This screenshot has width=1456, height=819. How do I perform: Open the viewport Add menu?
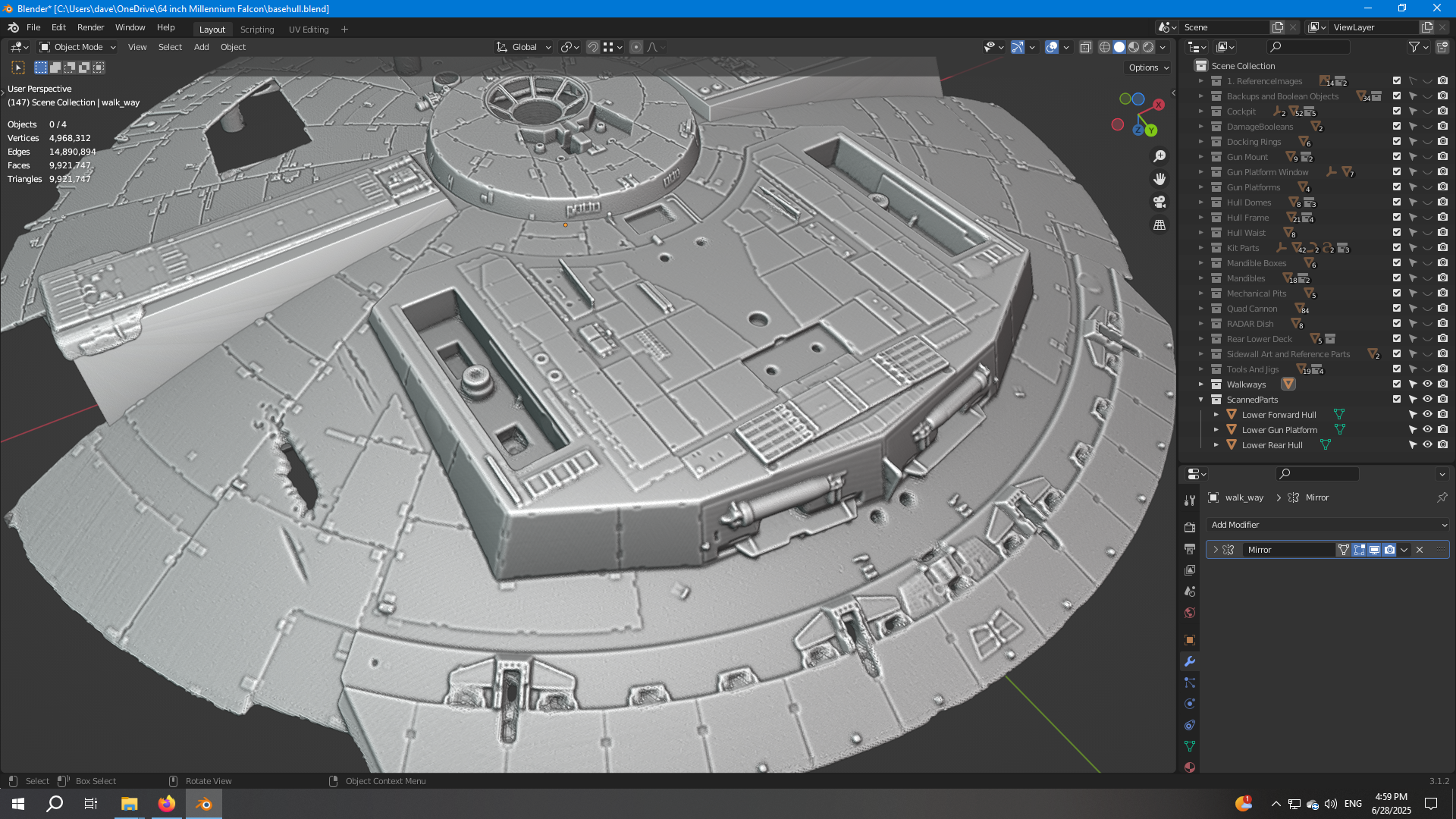(x=201, y=47)
